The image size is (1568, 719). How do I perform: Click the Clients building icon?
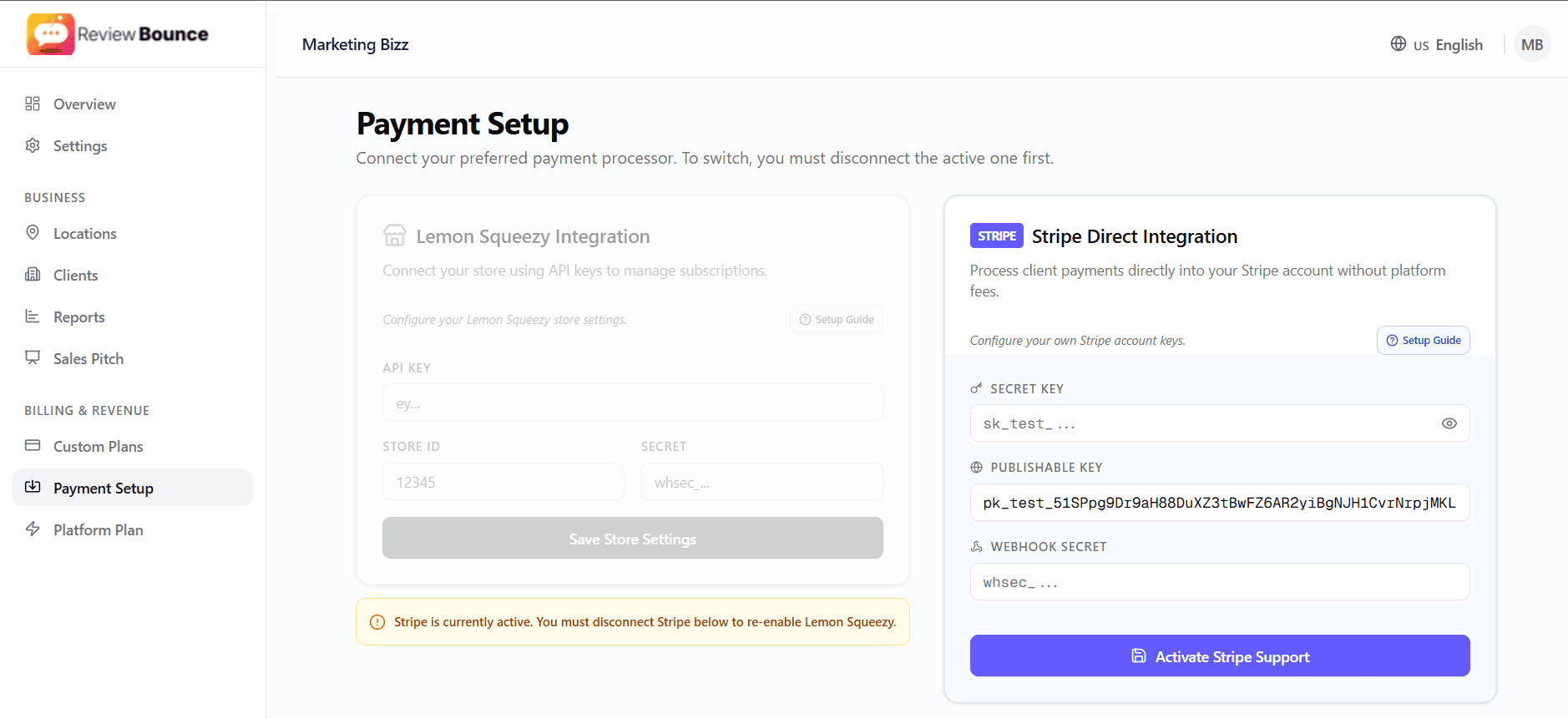pyautogui.click(x=33, y=274)
